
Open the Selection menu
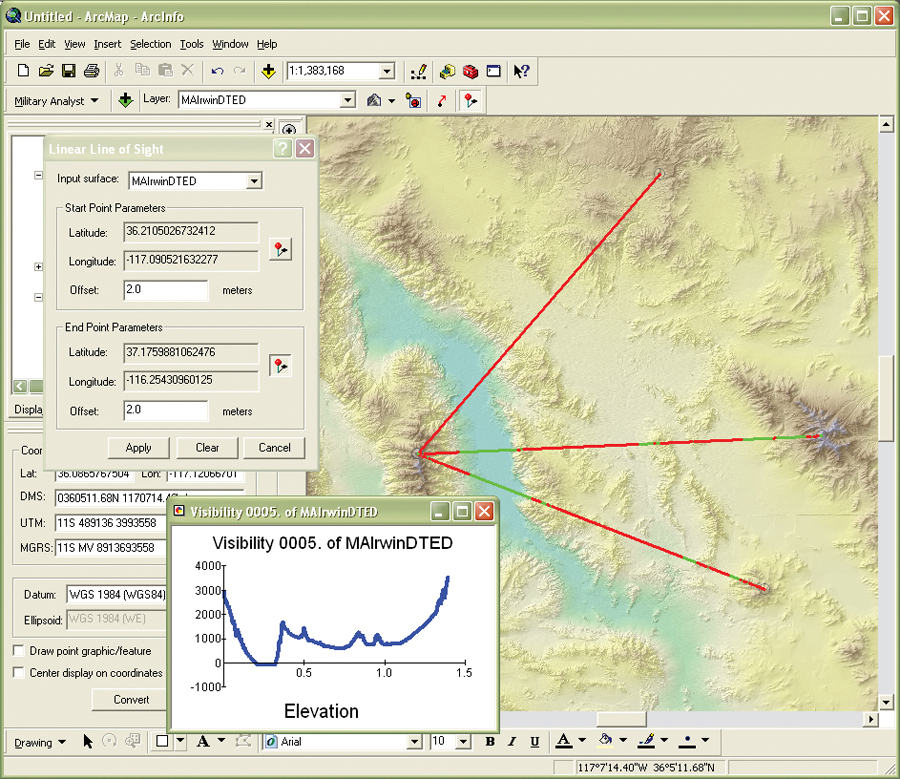point(150,44)
